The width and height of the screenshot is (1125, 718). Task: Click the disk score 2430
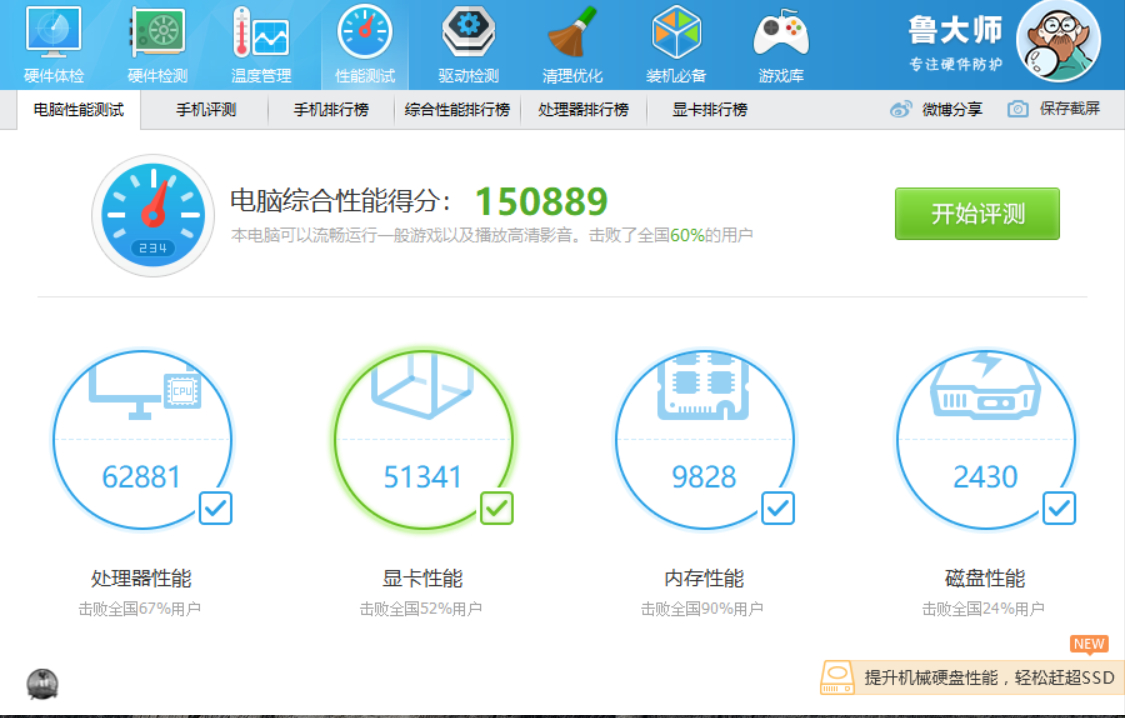[985, 477]
